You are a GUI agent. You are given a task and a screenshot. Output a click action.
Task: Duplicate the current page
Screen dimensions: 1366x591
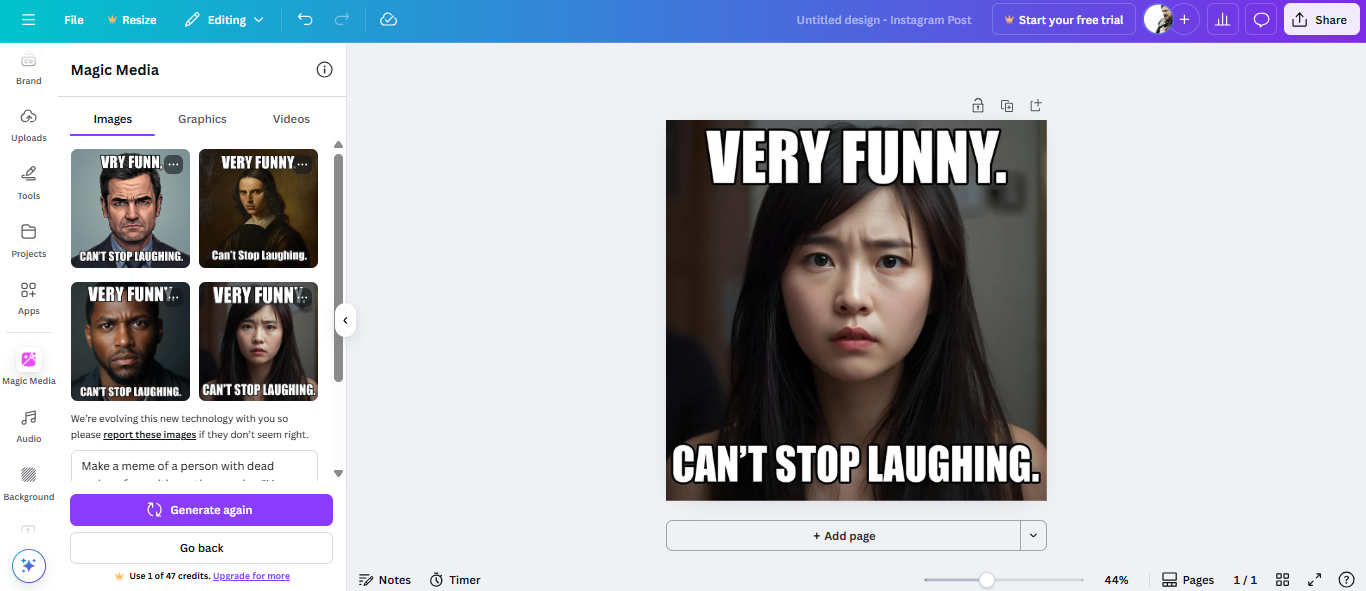coord(1006,105)
